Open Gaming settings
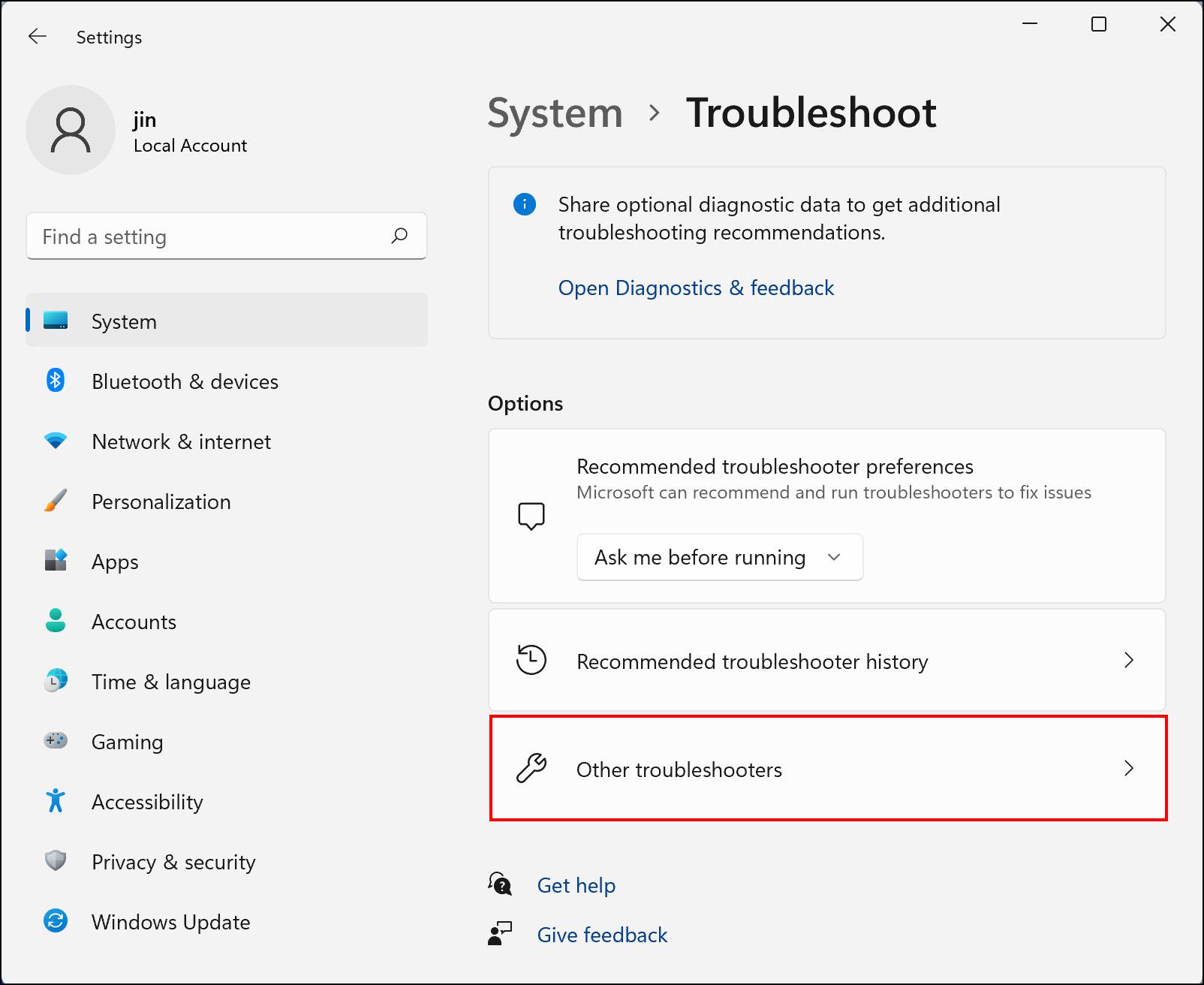The image size is (1204, 985). click(127, 742)
